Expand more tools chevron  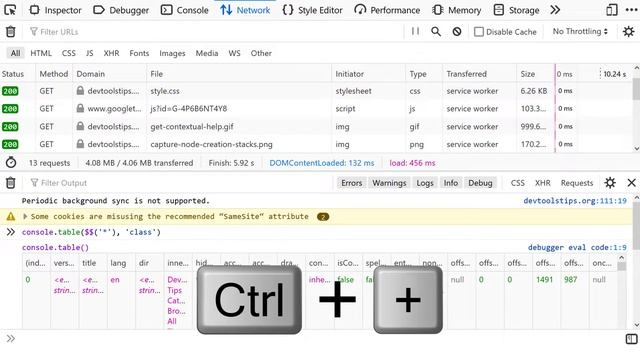(x=555, y=10)
